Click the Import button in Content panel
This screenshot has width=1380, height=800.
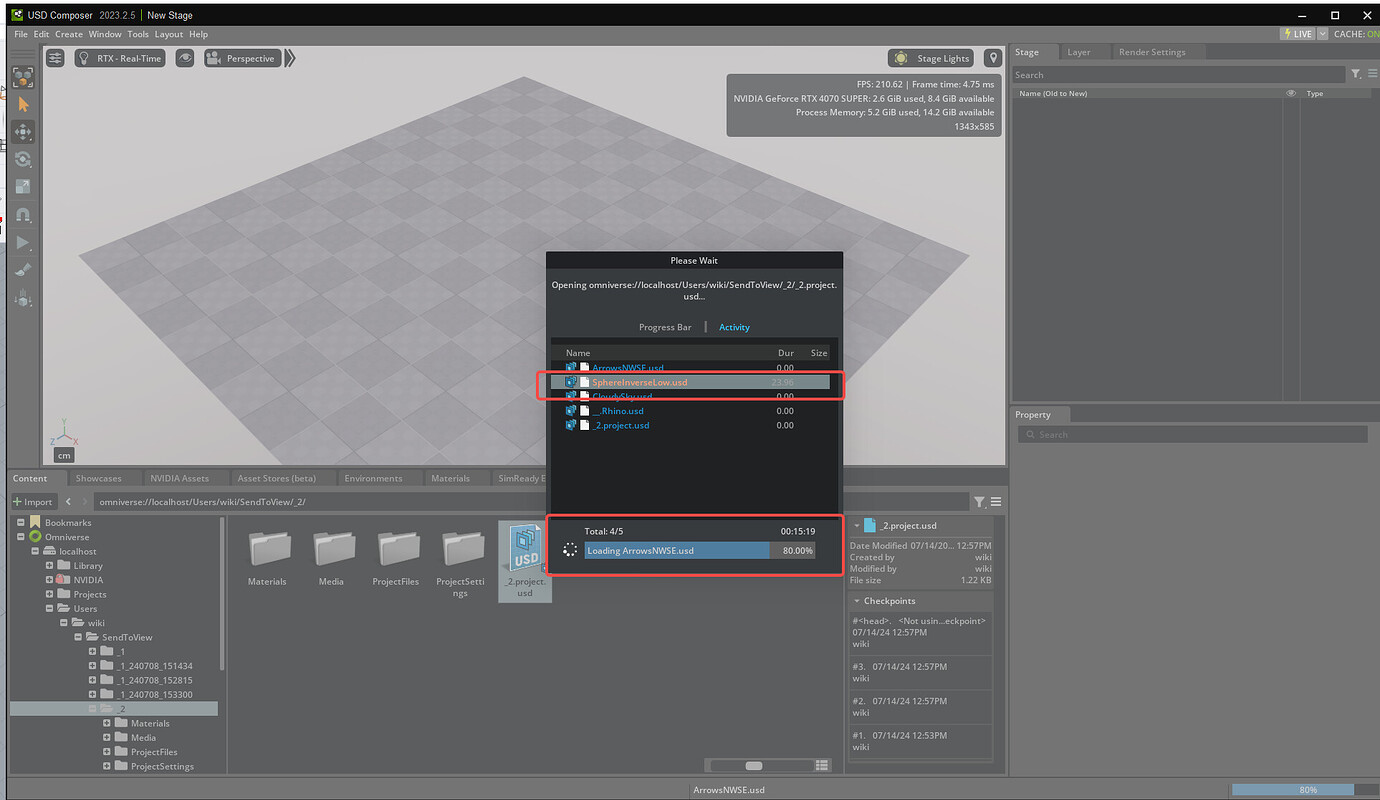pos(33,501)
